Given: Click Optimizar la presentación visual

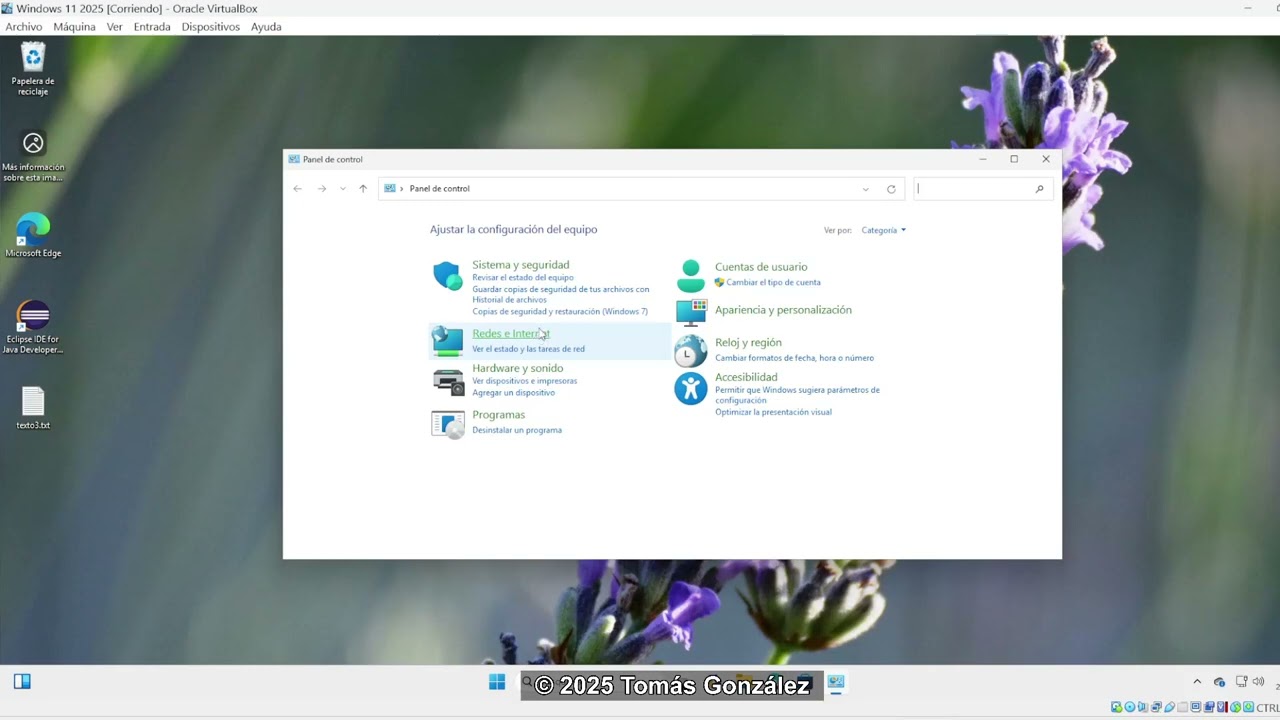Looking at the screenshot, I should pos(773,412).
